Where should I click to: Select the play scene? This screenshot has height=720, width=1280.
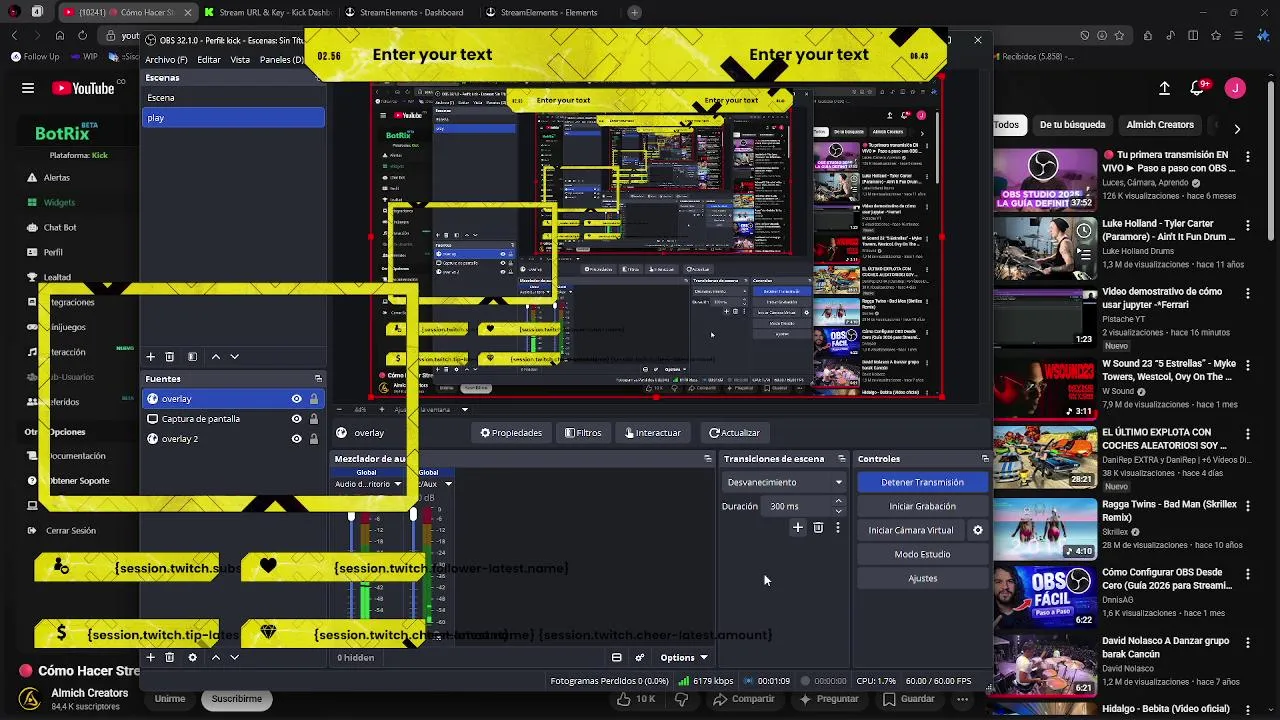[x=233, y=118]
